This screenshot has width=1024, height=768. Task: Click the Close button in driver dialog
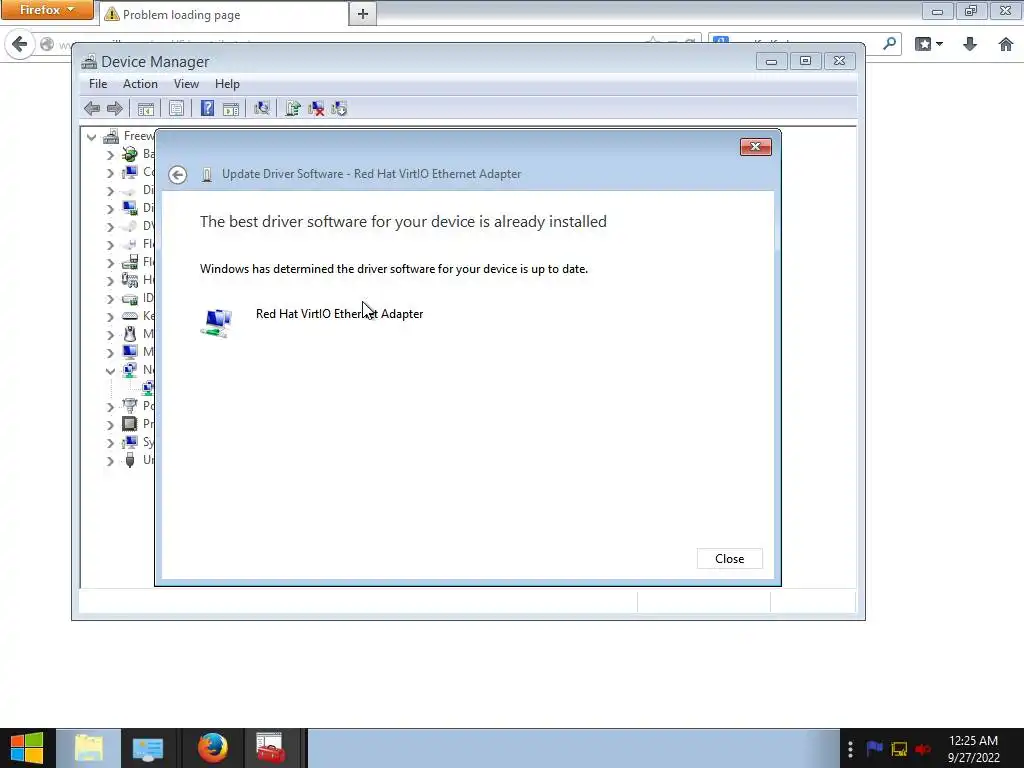coord(729,558)
